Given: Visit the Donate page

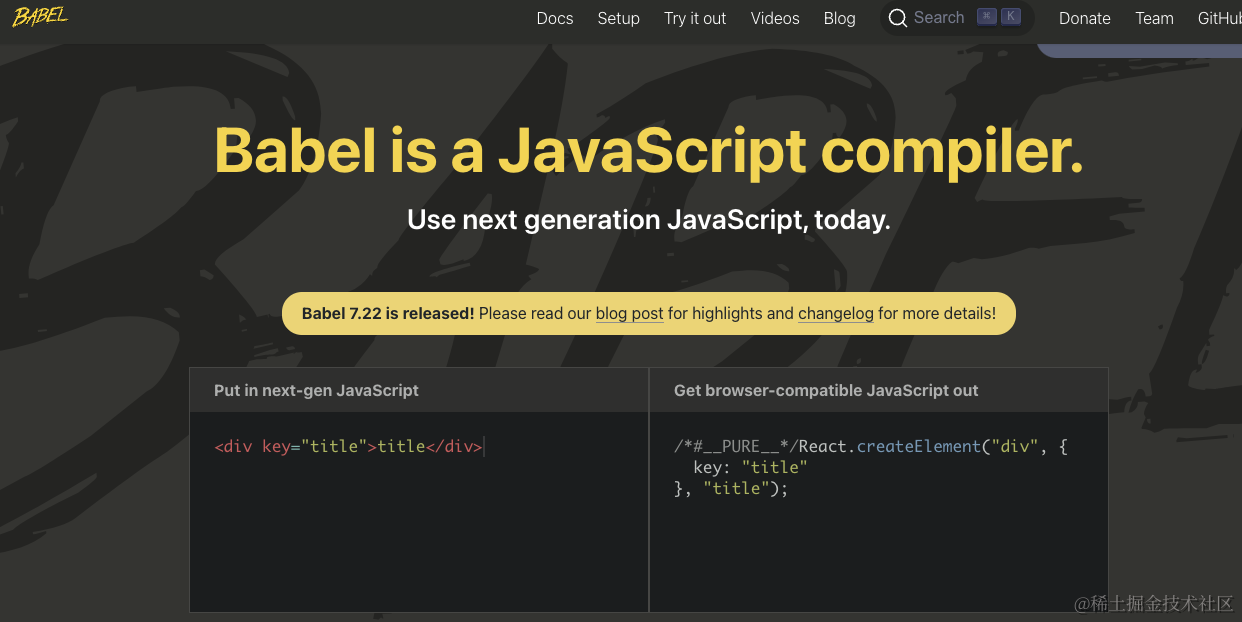Looking at the screenshot, I should [1084, 18].
